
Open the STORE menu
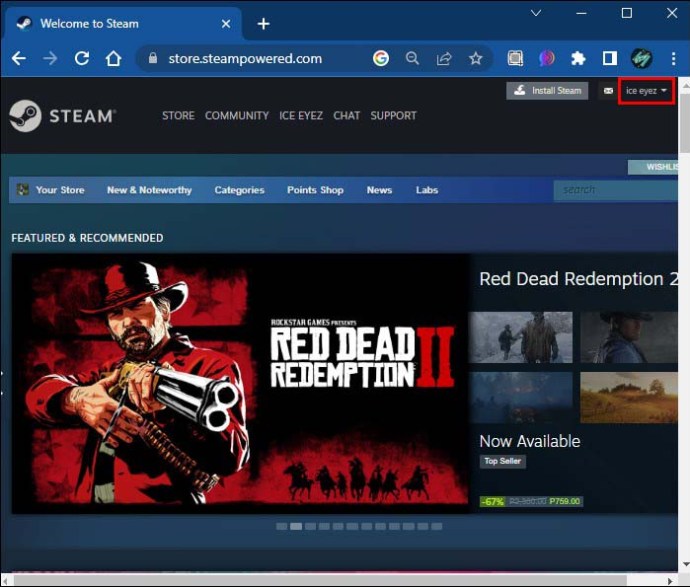click(178, 116)
